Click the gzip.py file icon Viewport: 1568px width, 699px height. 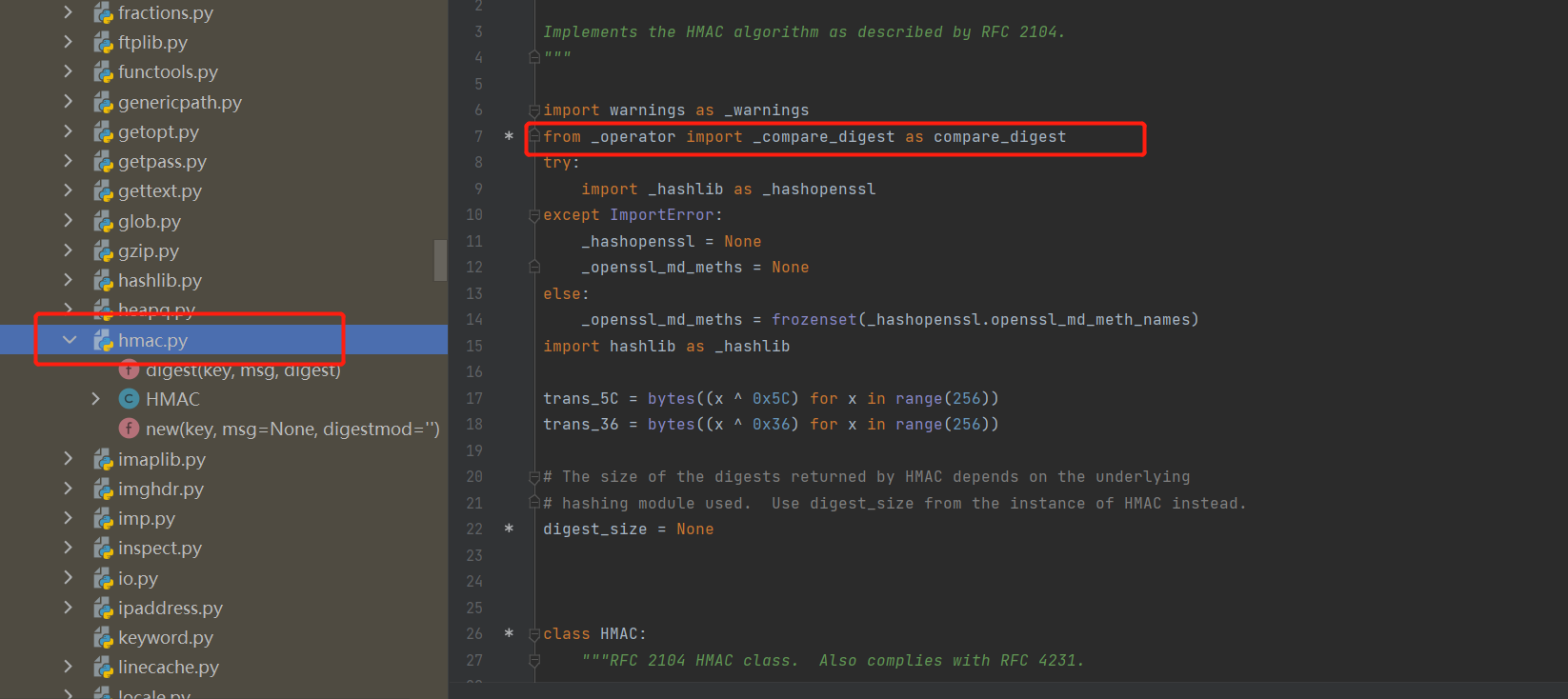coord(103,251)
